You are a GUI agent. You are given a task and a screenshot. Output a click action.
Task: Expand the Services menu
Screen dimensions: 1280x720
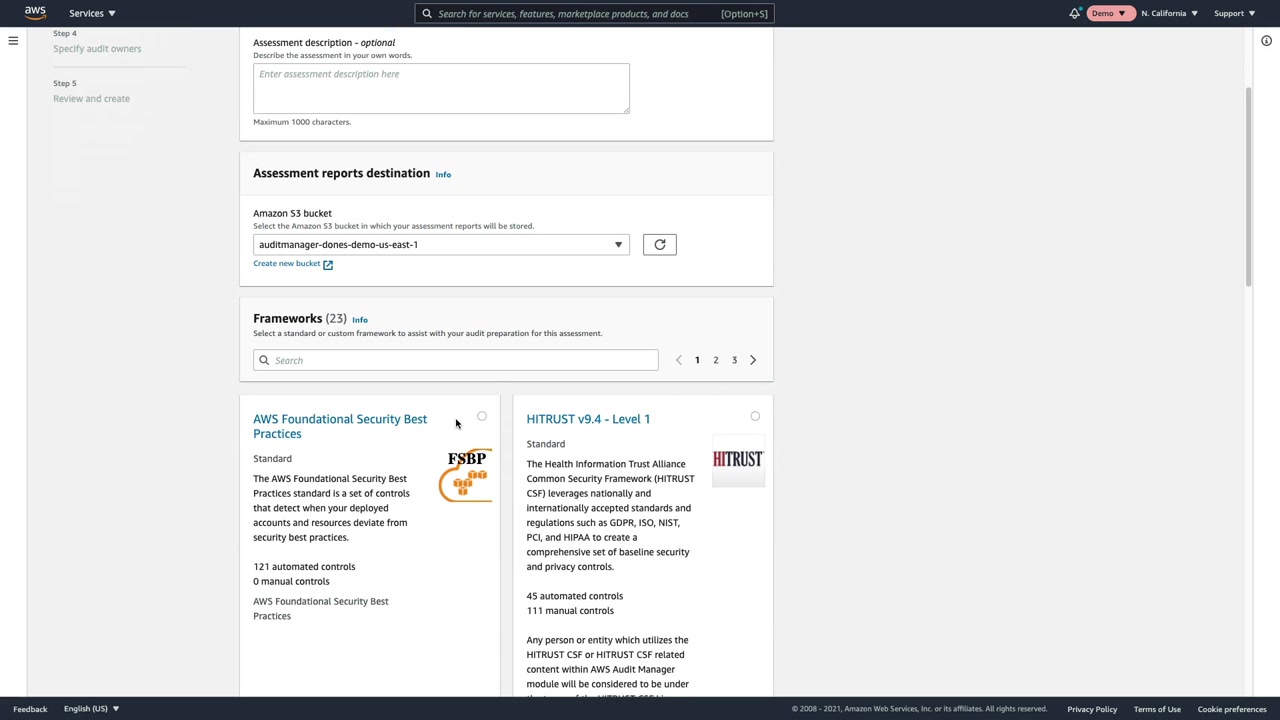pos(91,13)
